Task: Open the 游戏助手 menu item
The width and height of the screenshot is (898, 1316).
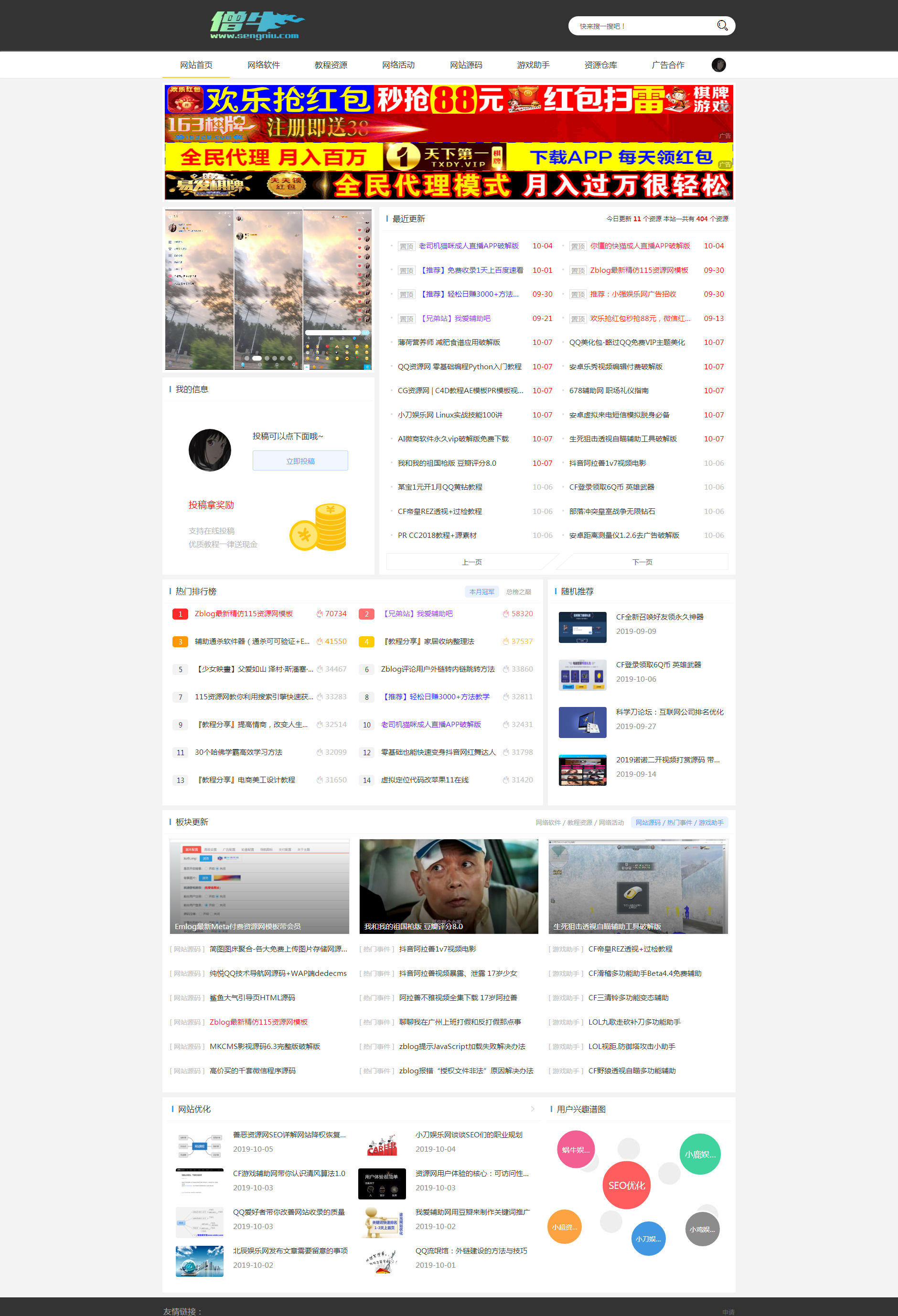Action: pos(533,64)
